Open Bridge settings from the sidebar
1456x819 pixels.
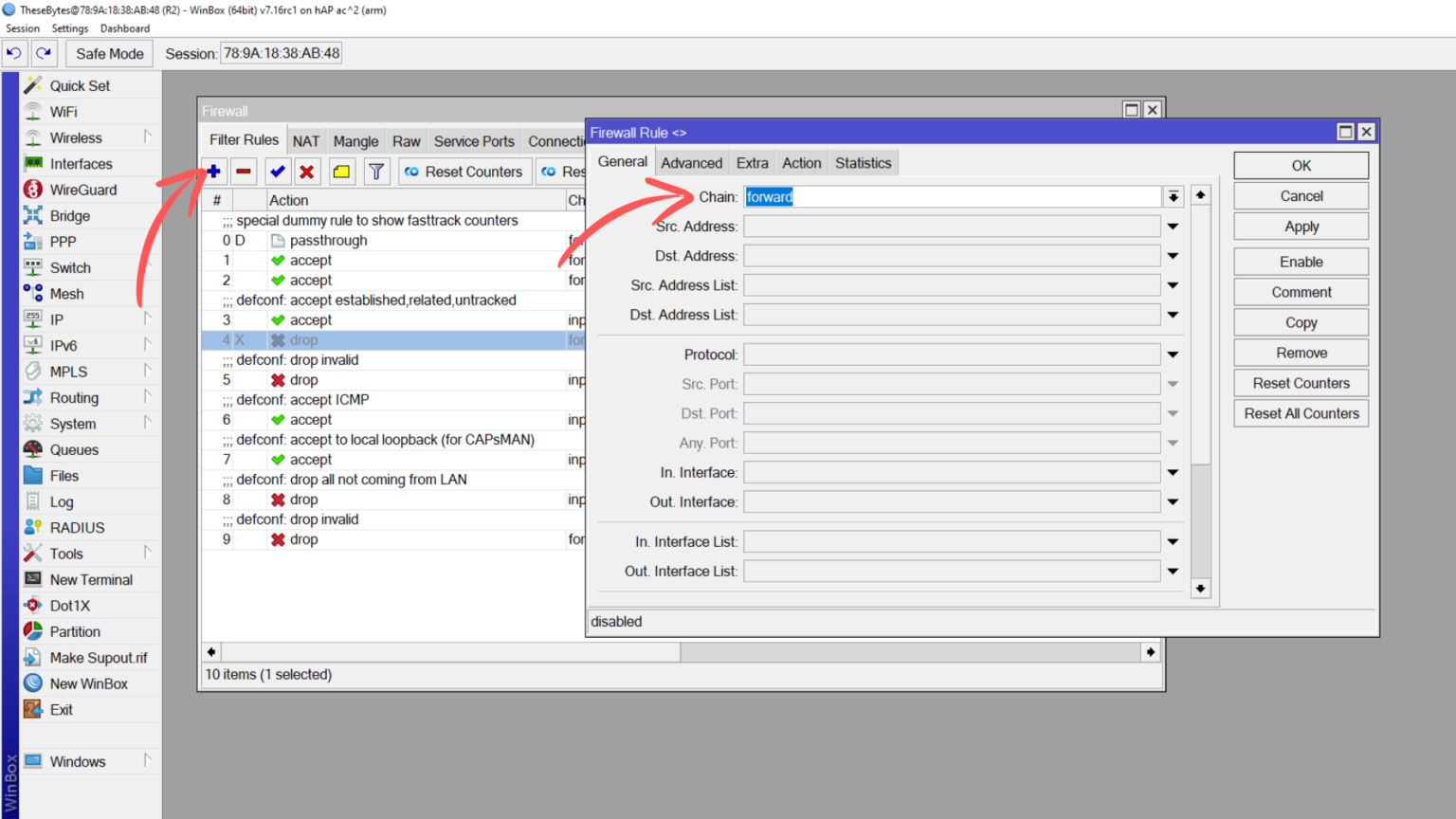point(69,215)
